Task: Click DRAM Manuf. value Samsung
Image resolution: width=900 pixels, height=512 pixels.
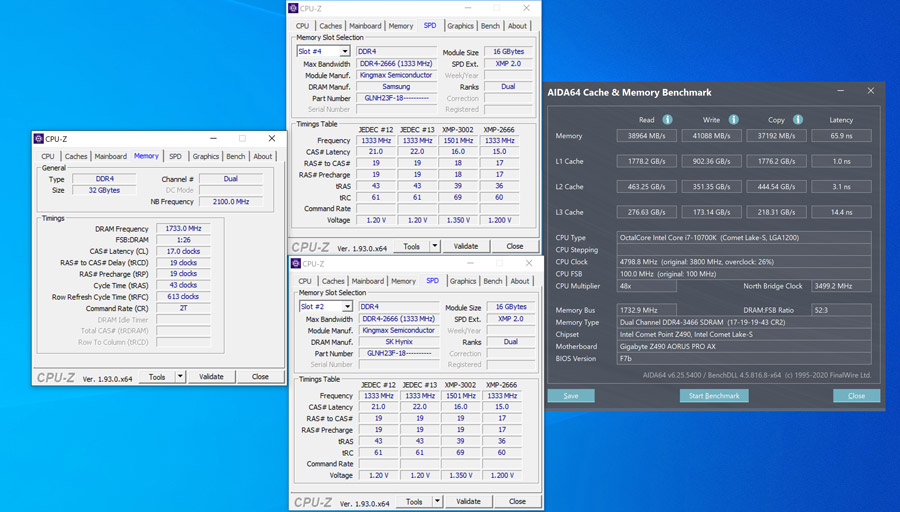Action: click(396, 87)
